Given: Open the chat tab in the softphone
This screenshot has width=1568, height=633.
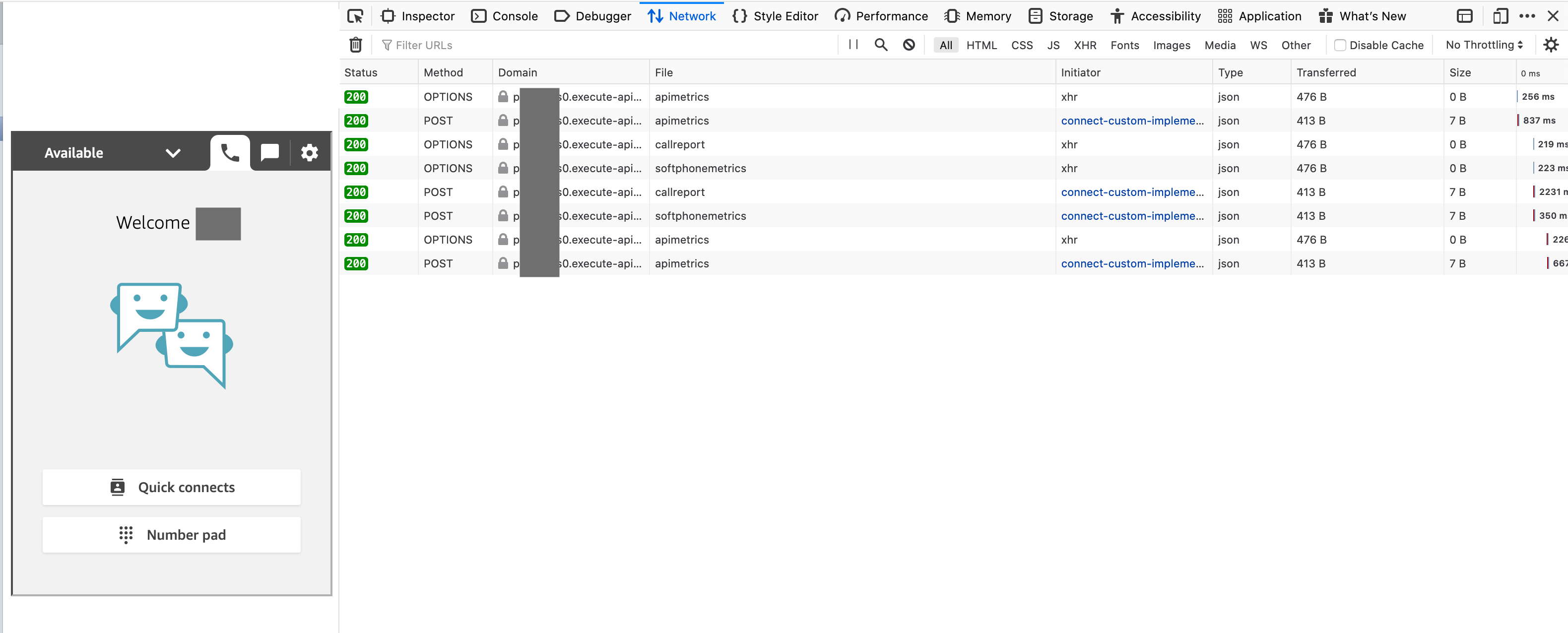Looking at the screenshot, I should point(269,152).
